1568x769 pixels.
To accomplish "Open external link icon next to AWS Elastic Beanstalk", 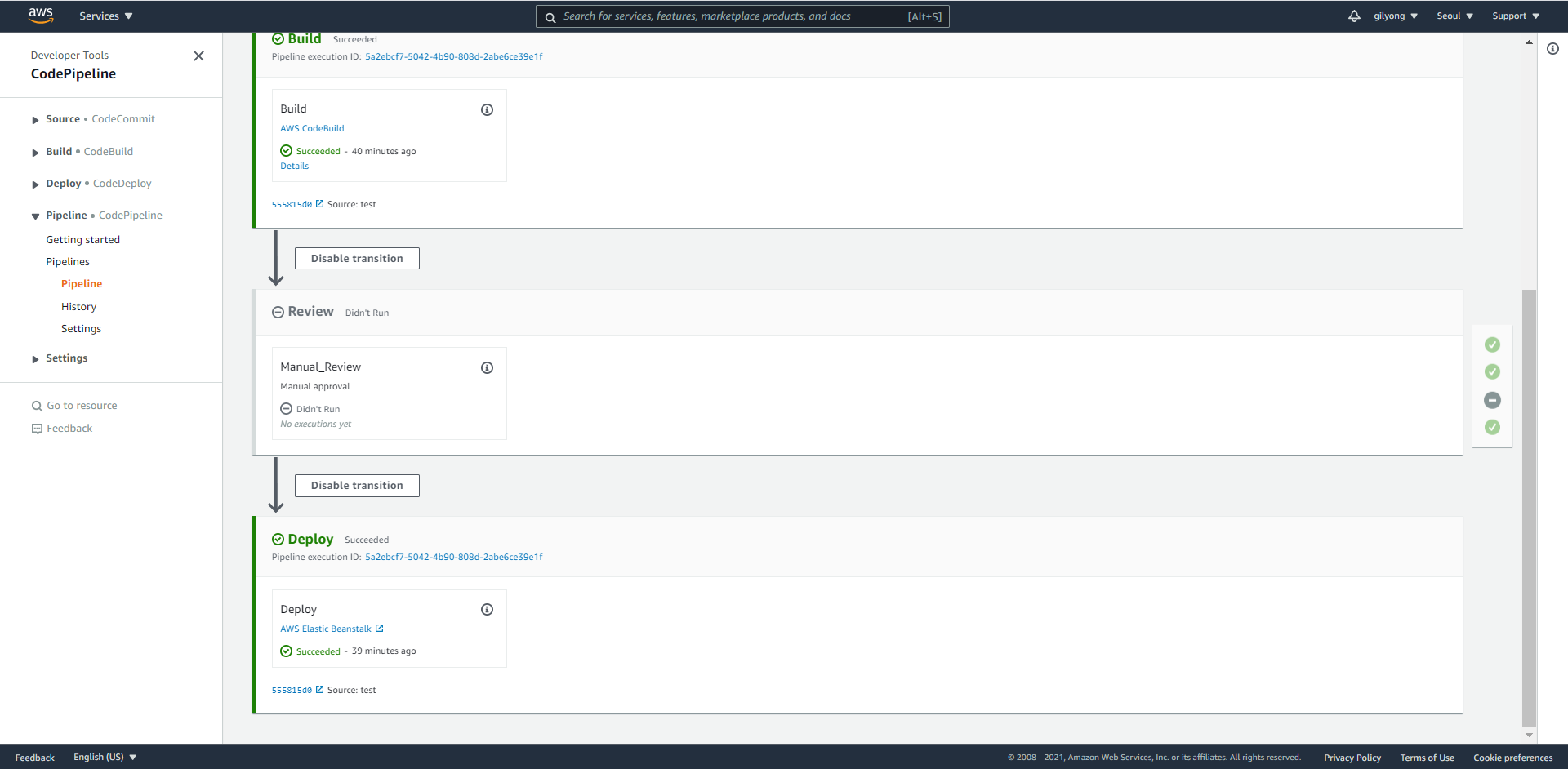I will click(379, 629).
